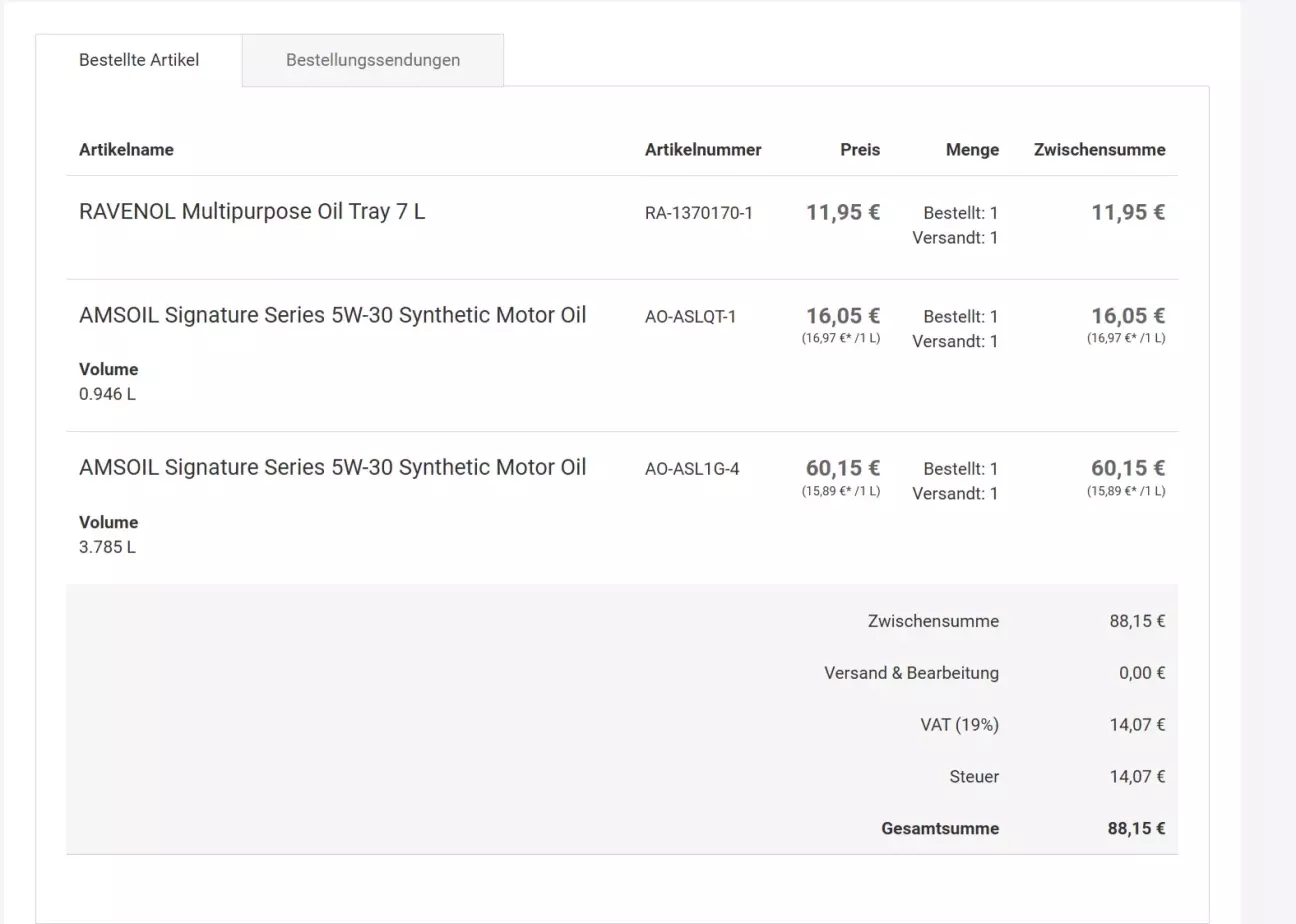The width and height of the screenshot is (1296, 924).
Task: Click the 14,07 € amount beside Steuer
Action: pos(1137,777)
